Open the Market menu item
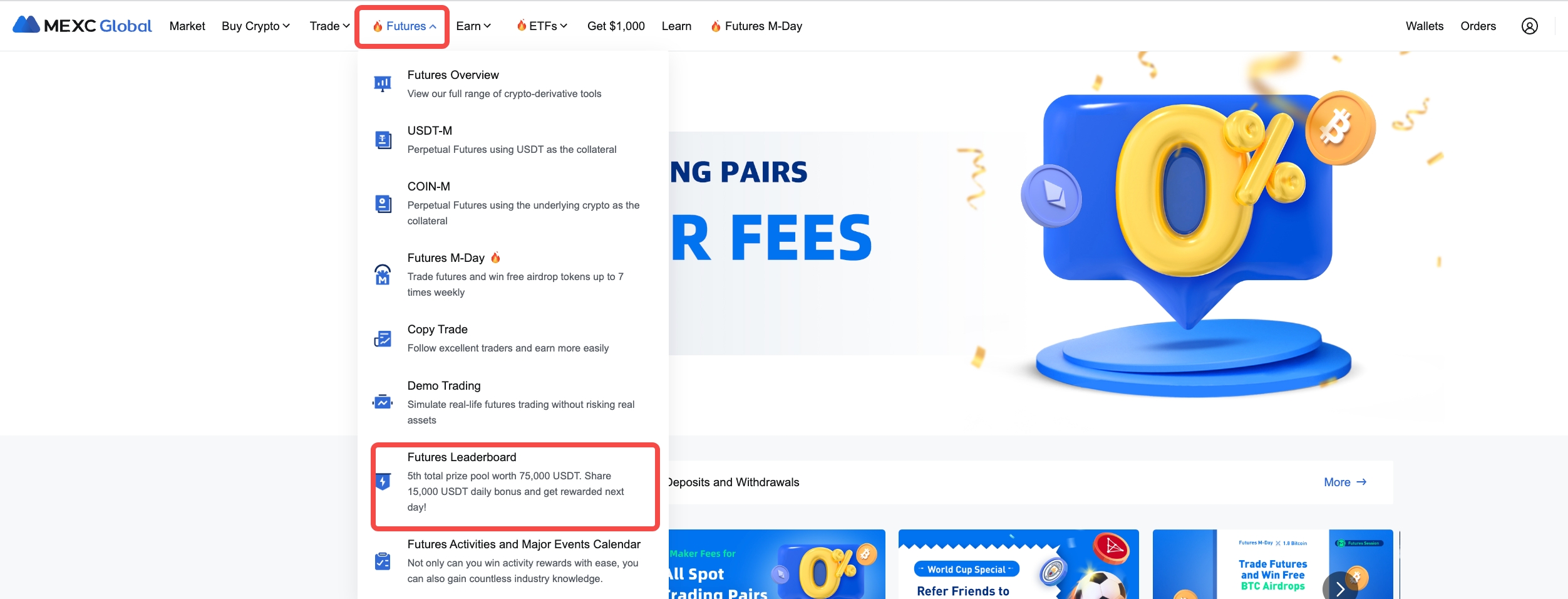 coord(187,26)
